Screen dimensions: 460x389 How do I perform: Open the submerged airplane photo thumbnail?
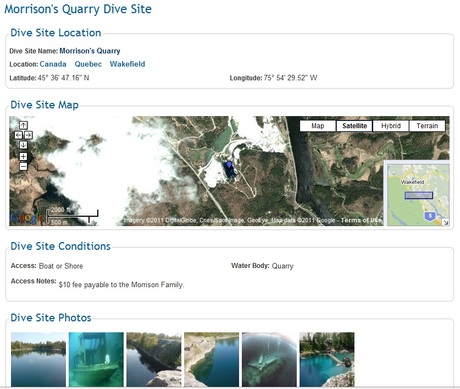point(269,359)
